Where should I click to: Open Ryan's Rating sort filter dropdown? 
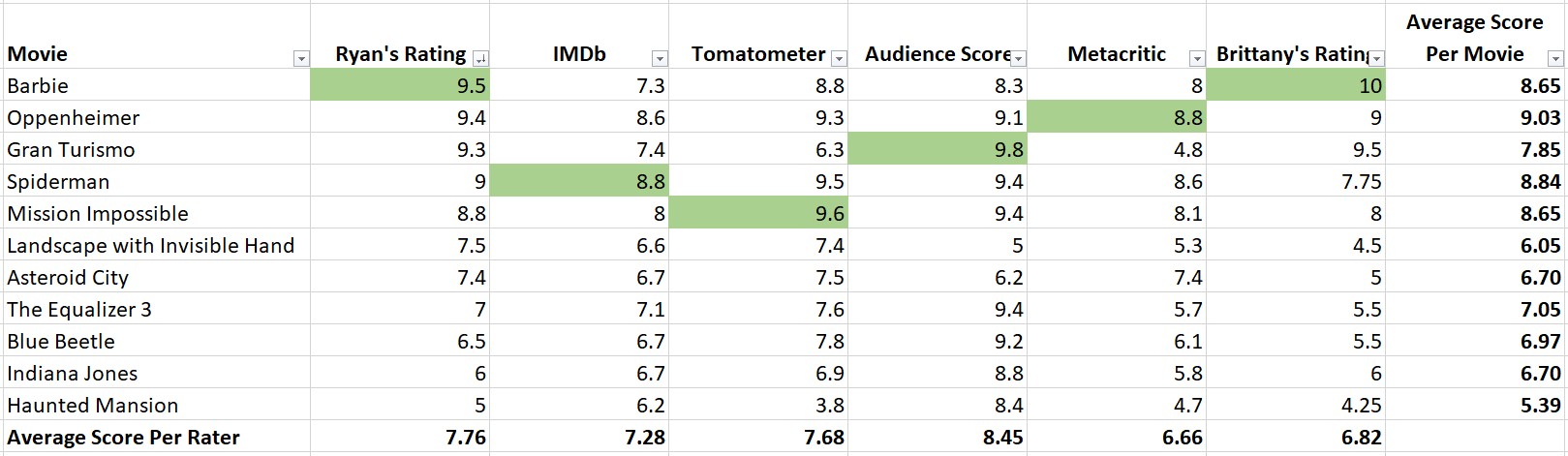pos(479,59)
